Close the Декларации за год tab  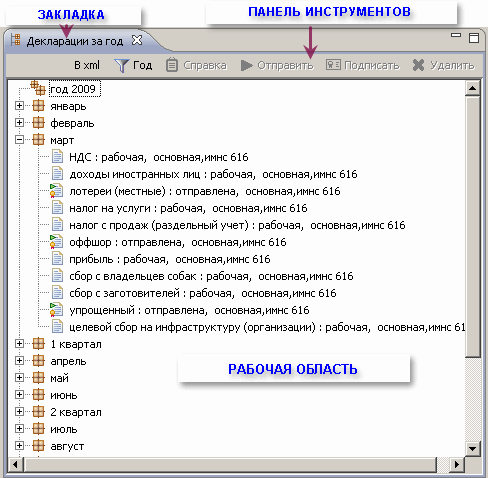click(137, 40)
